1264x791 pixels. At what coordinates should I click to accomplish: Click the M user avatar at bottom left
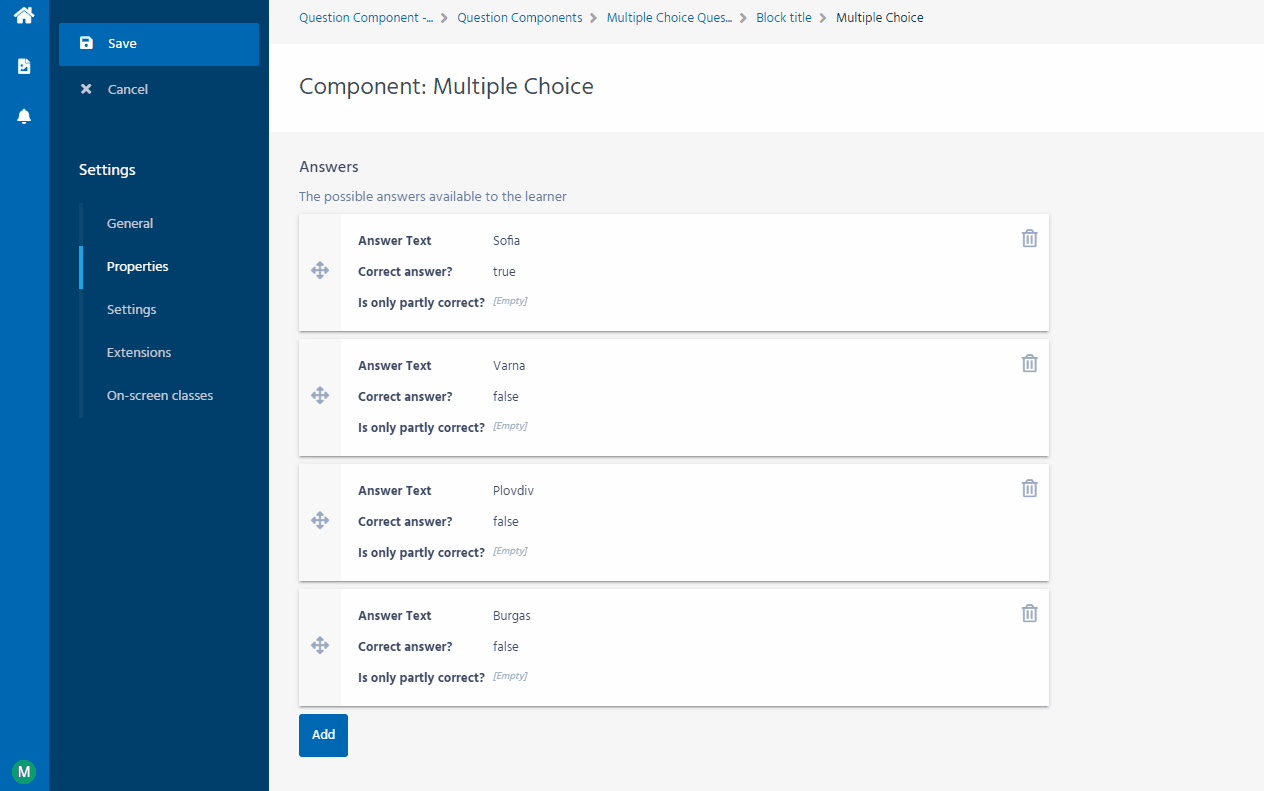pos(23,771)
